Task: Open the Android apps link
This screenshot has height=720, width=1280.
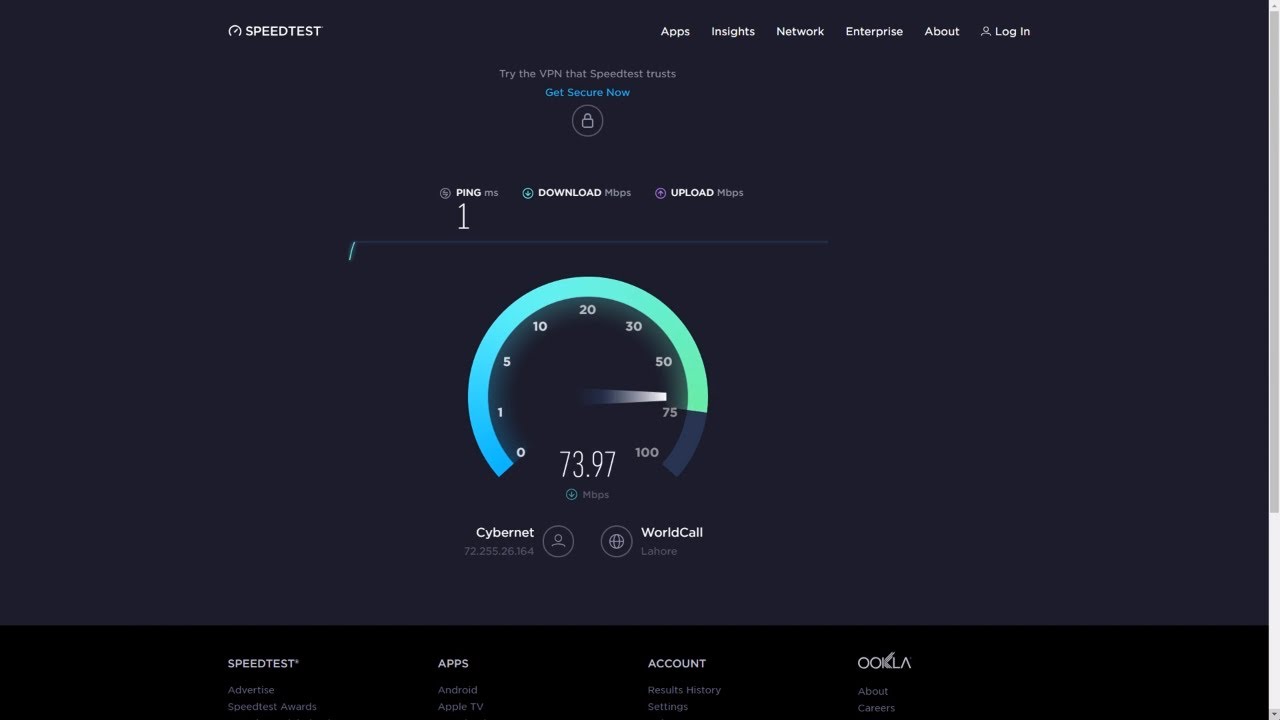Action: point(458,690)
